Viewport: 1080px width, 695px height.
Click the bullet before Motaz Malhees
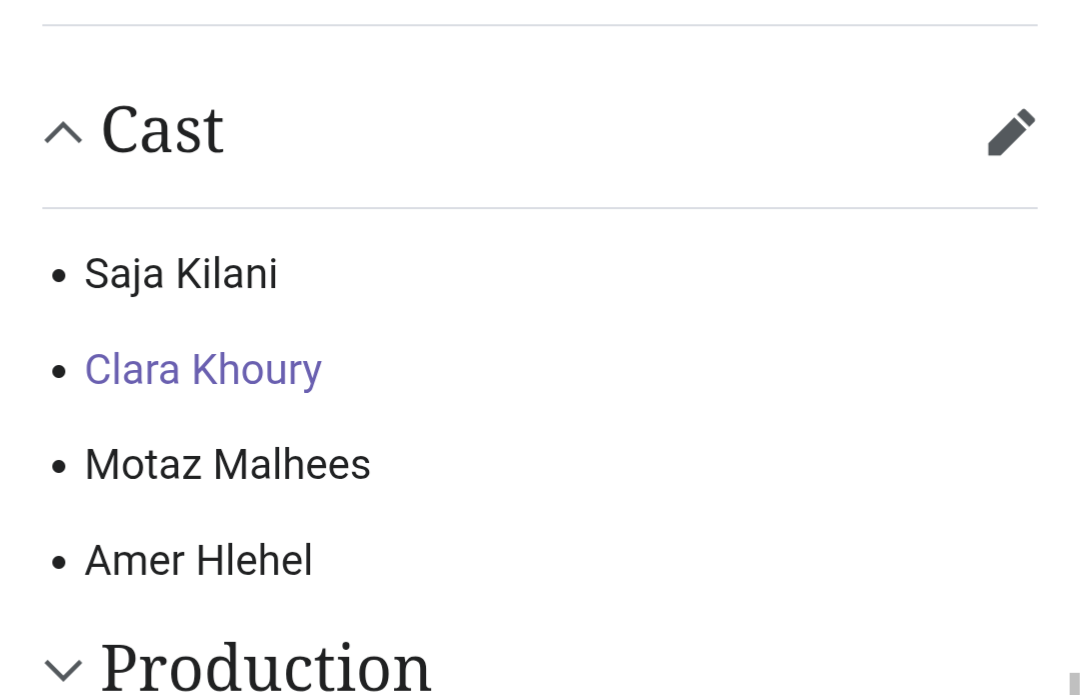point(59,467)
